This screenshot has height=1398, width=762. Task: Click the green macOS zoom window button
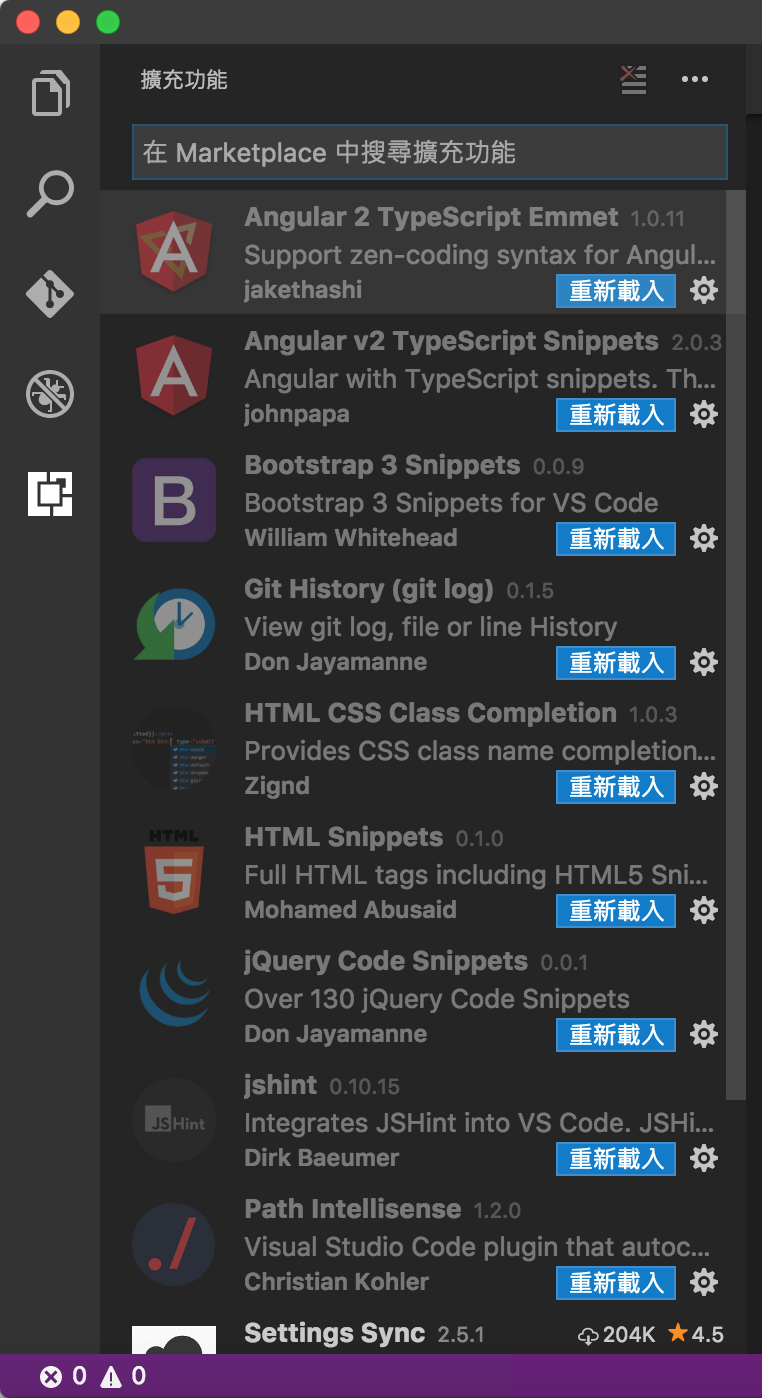tap(107, 21)
